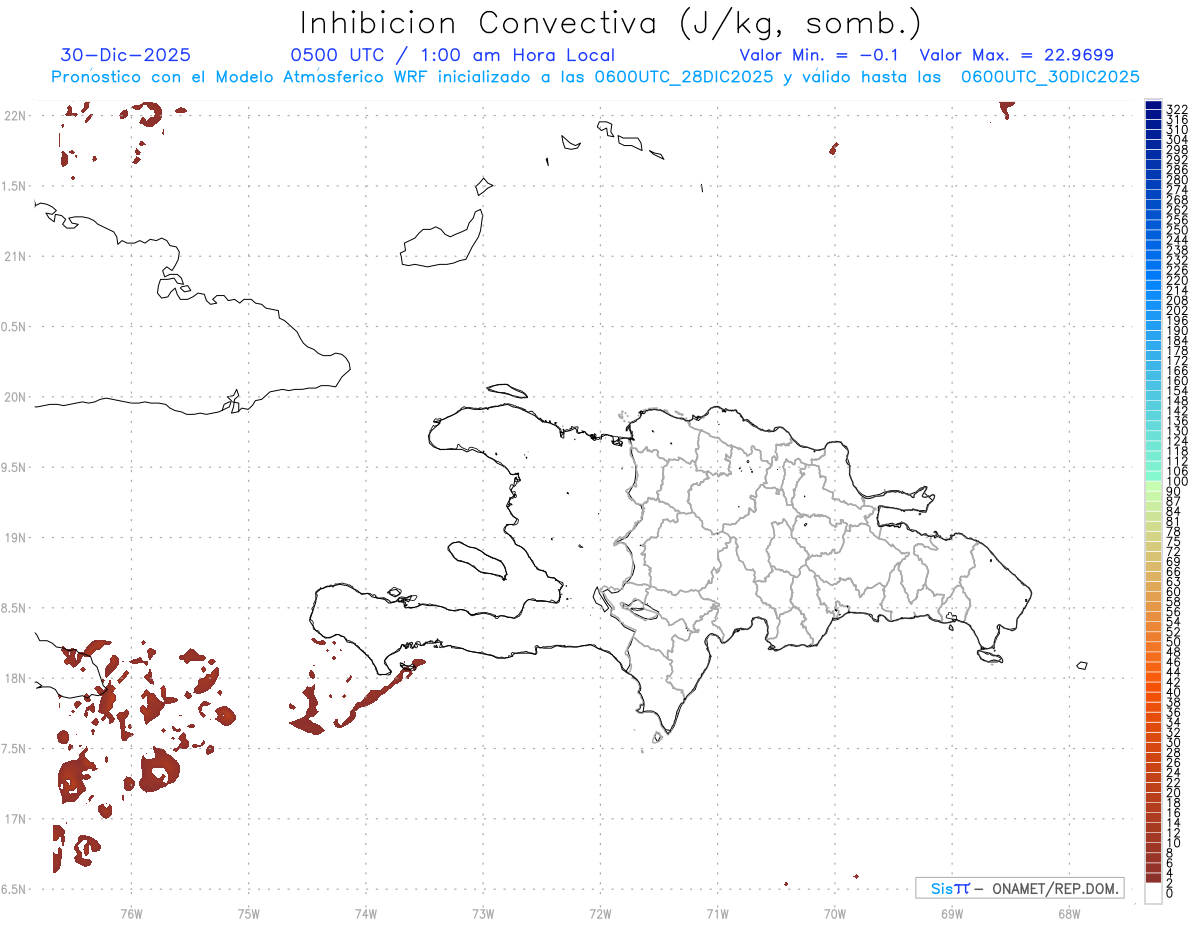Screen dimensions: 1200x927
Task: Click the dark blue swatch beside 322
Action: point(1153,105)
